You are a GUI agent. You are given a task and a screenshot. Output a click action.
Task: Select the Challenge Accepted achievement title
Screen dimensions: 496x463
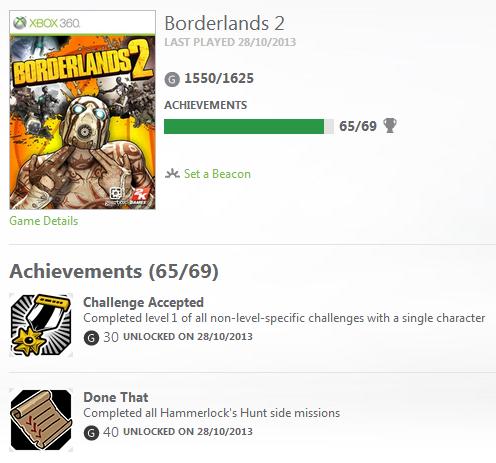(143, 302)
